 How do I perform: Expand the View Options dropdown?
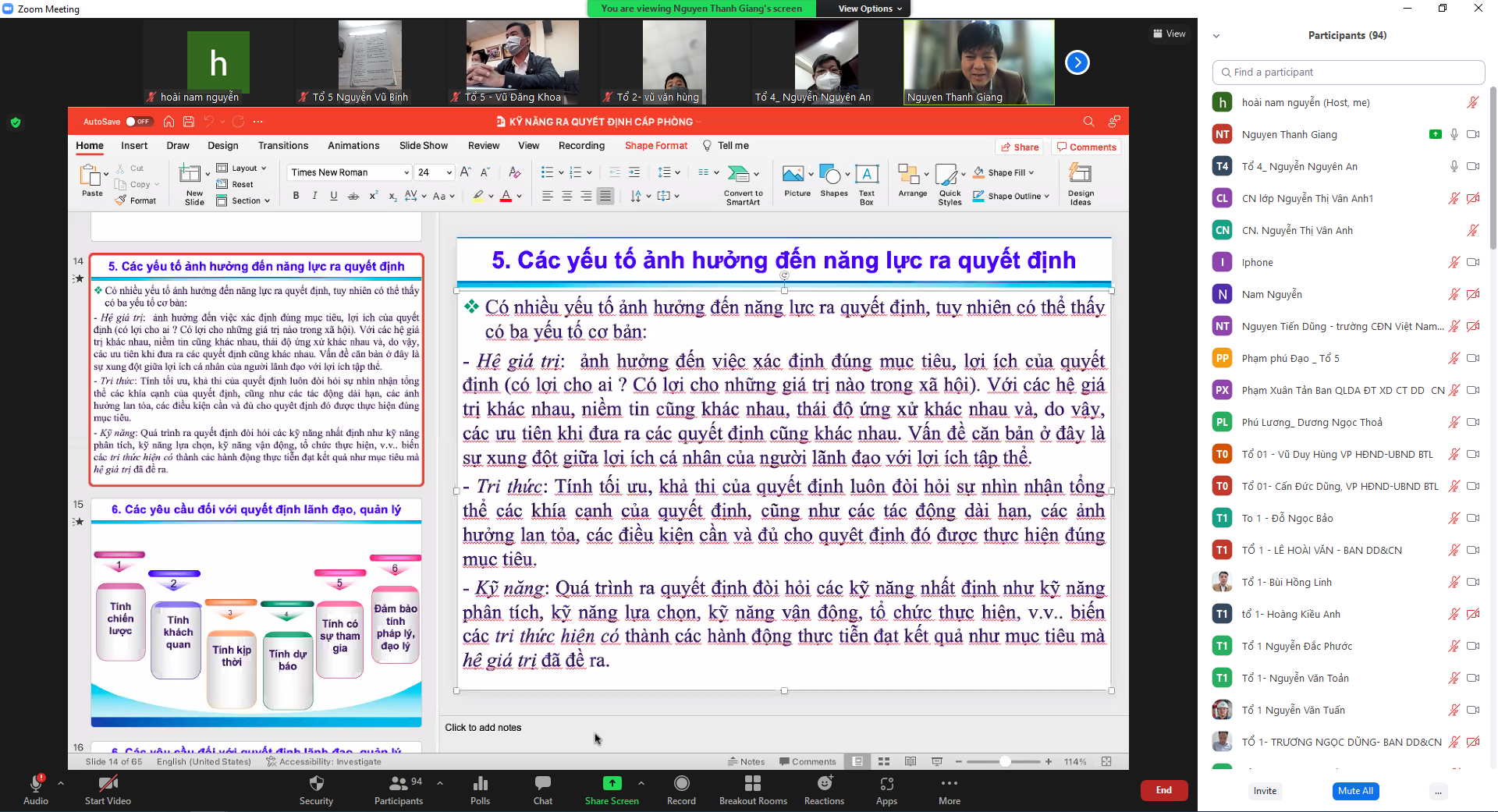coord(870,9)
